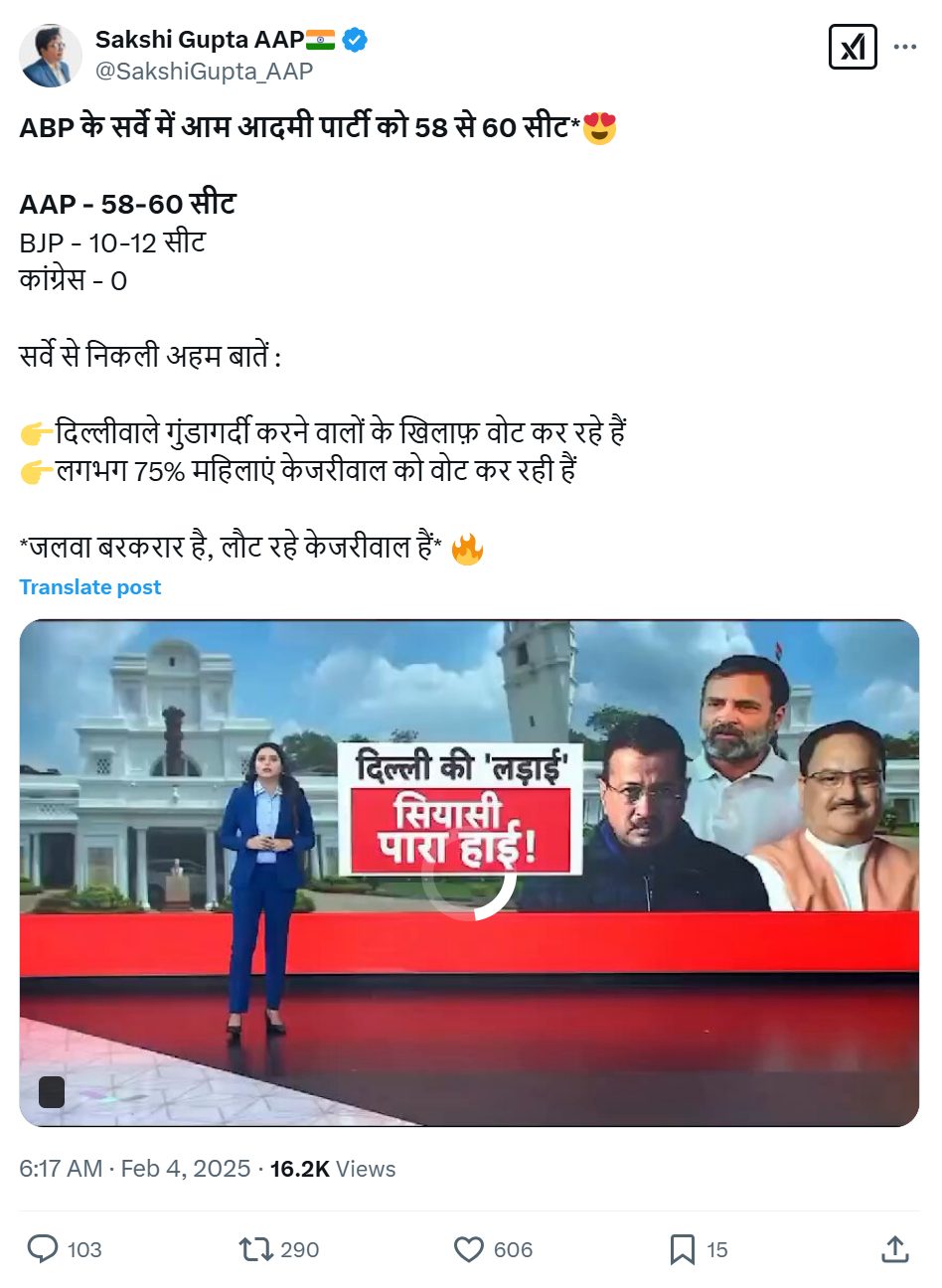Open the 606 likes count
This screenshot has width=942, height=1288.
(x=513, y=1250)
